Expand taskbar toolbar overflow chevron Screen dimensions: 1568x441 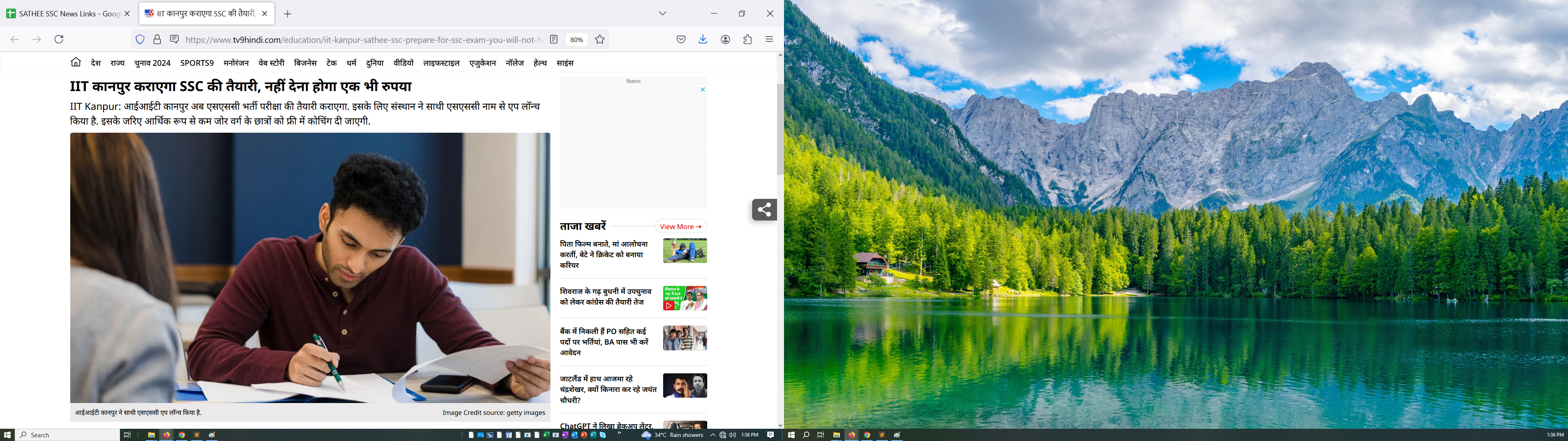619,434
